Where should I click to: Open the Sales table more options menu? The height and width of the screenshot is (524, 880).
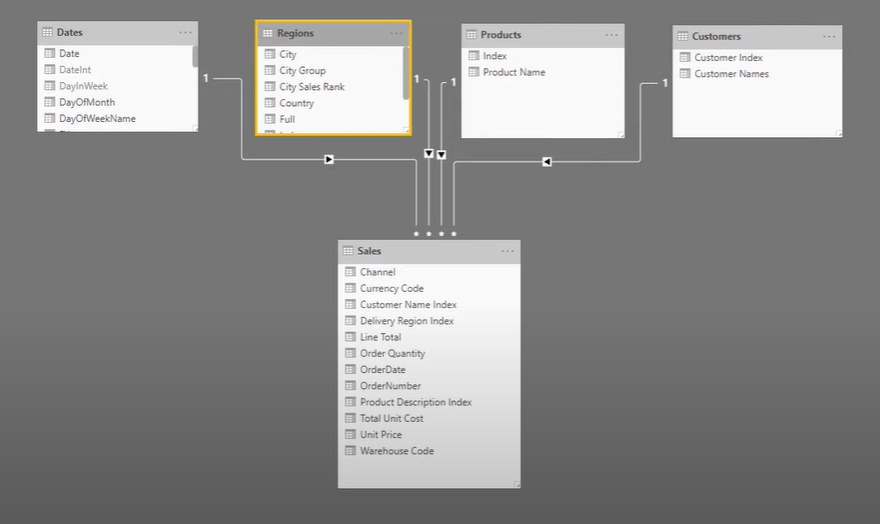[x=507, y=251]
